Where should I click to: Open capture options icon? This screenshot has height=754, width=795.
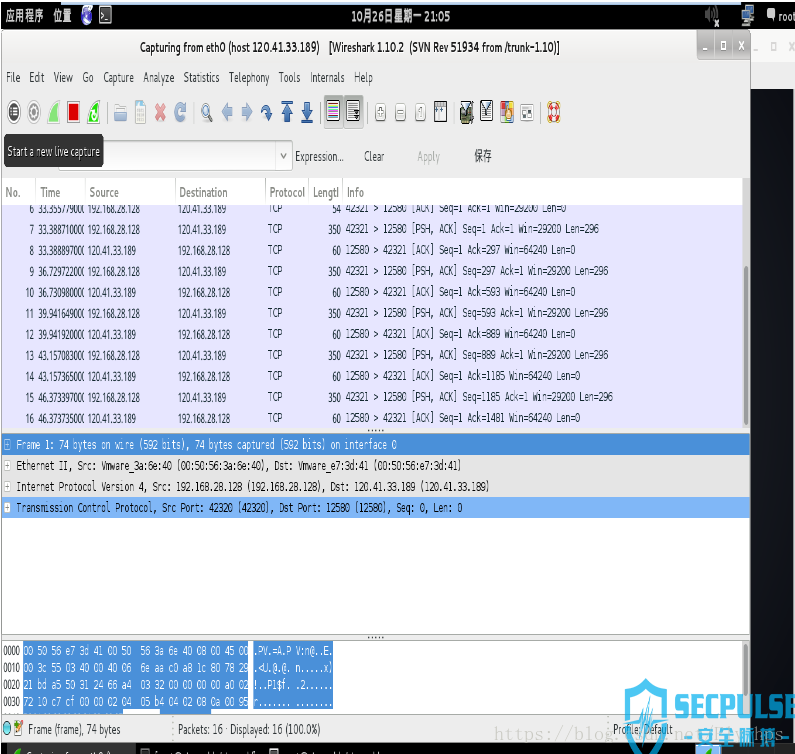[x=33, y=112]
